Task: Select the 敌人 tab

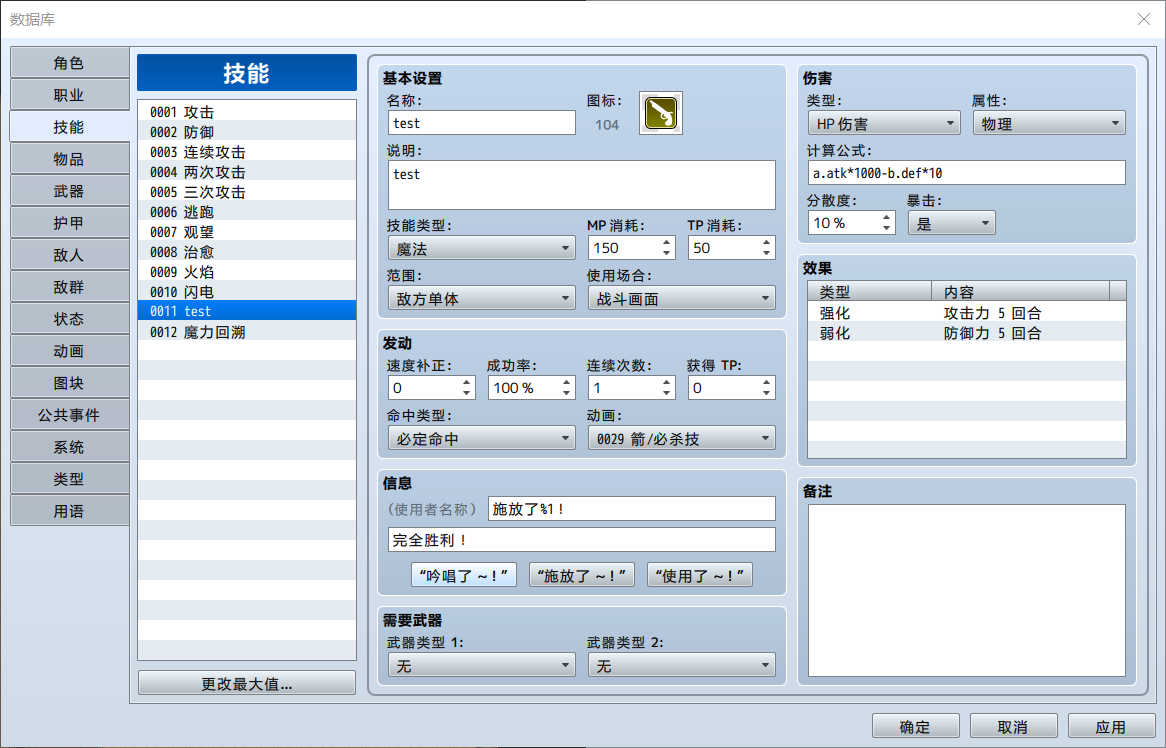Action: tap(69, 255)
